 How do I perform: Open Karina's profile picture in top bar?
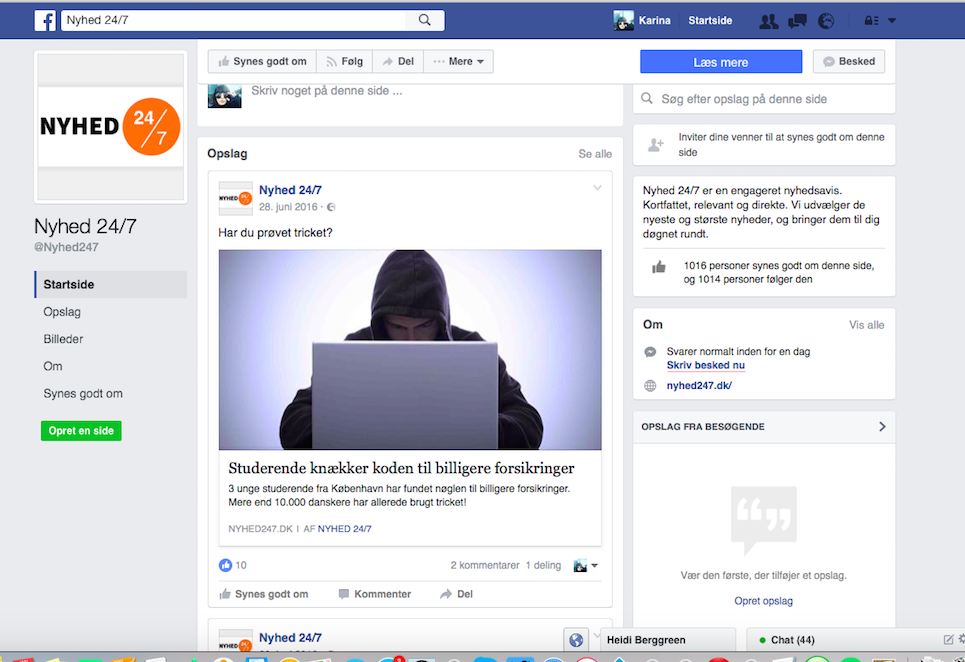(623, 20)
